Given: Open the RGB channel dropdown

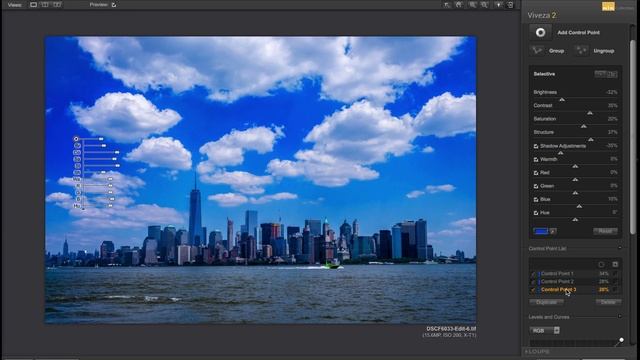Looking at the screenshot, I should [x=545, y=331].
